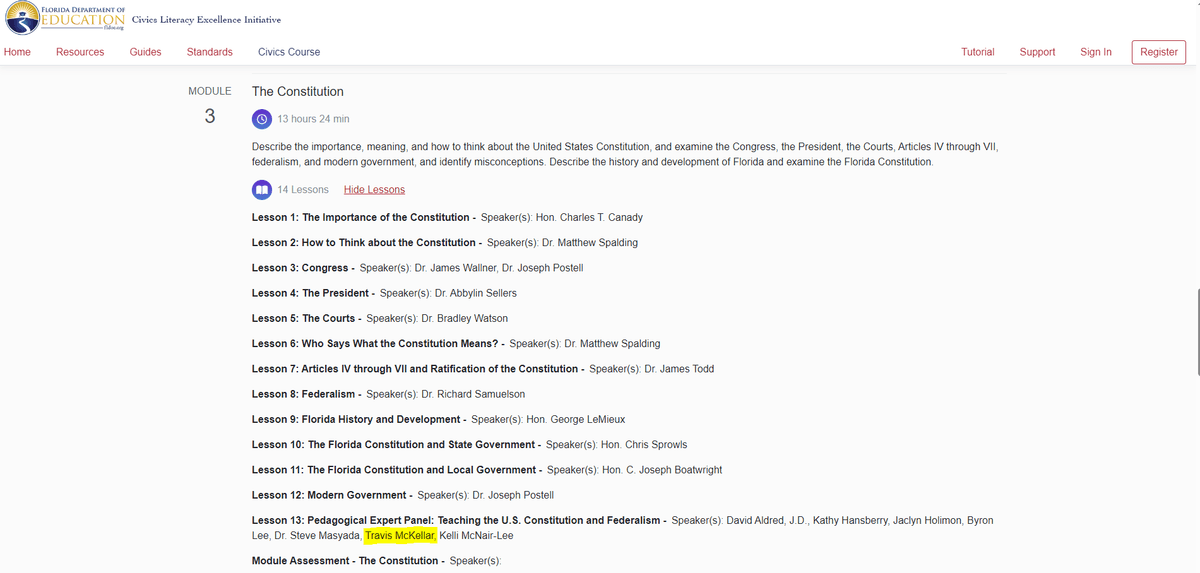Go to the Standards page
Image resolution: width=1200 pixels, height=573 pixels.
pos(210,52)
